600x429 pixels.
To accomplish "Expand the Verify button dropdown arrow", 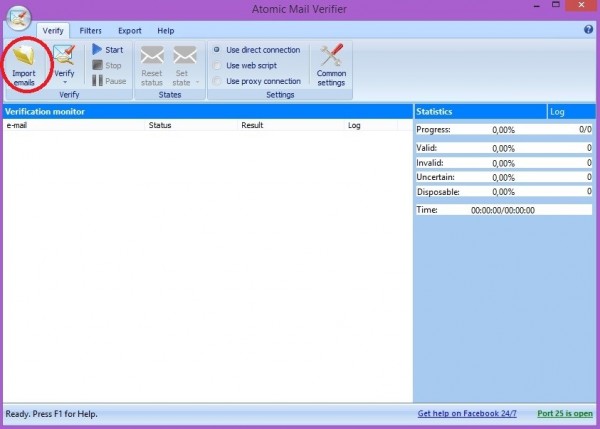I will click(65, 82).
